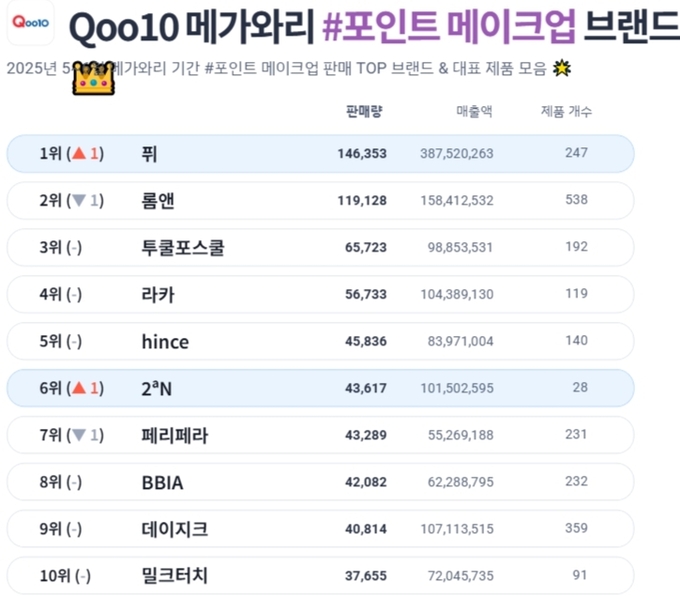680x596 pixels.
Task: Click sales volume 119,128
Action: click(x=362, y=200)
